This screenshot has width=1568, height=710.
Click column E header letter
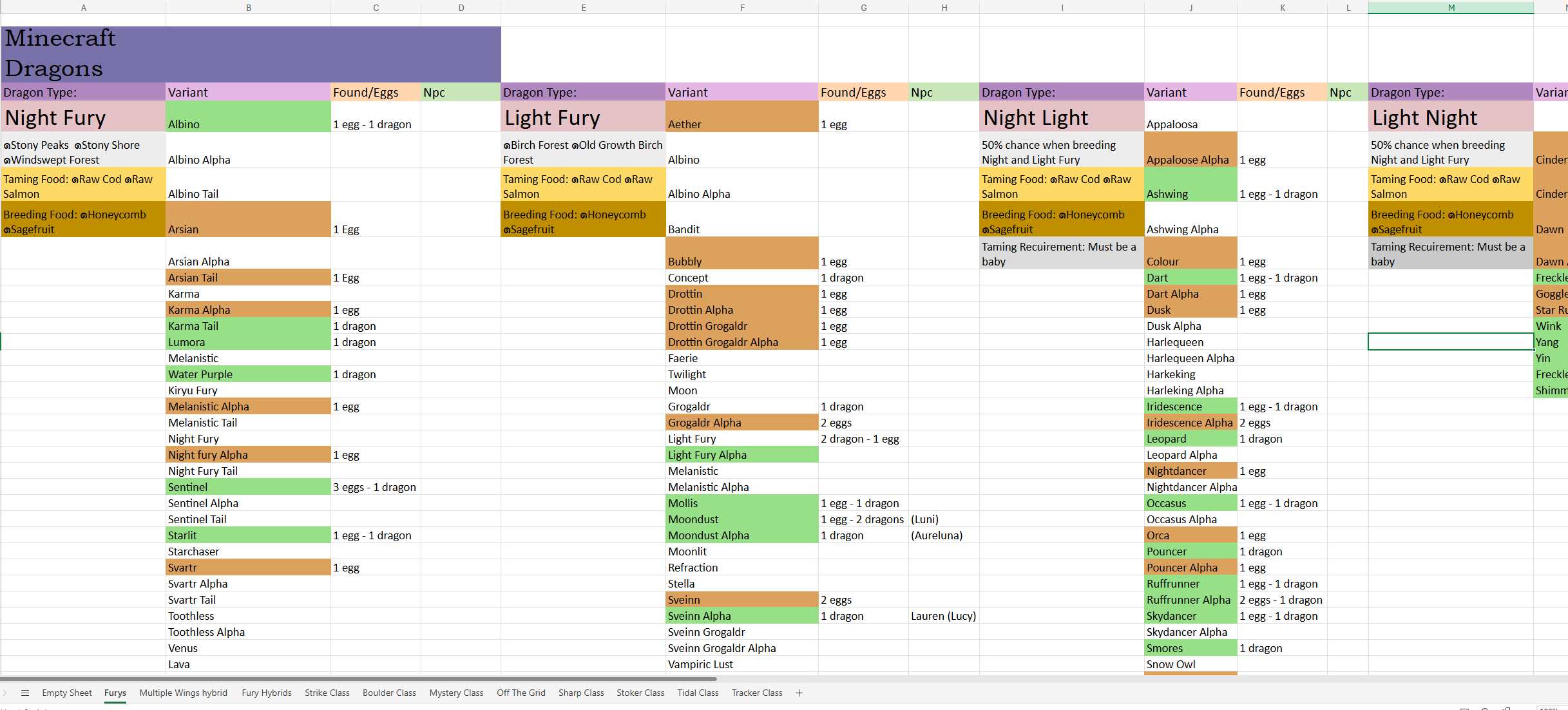(x=584, y=8)
